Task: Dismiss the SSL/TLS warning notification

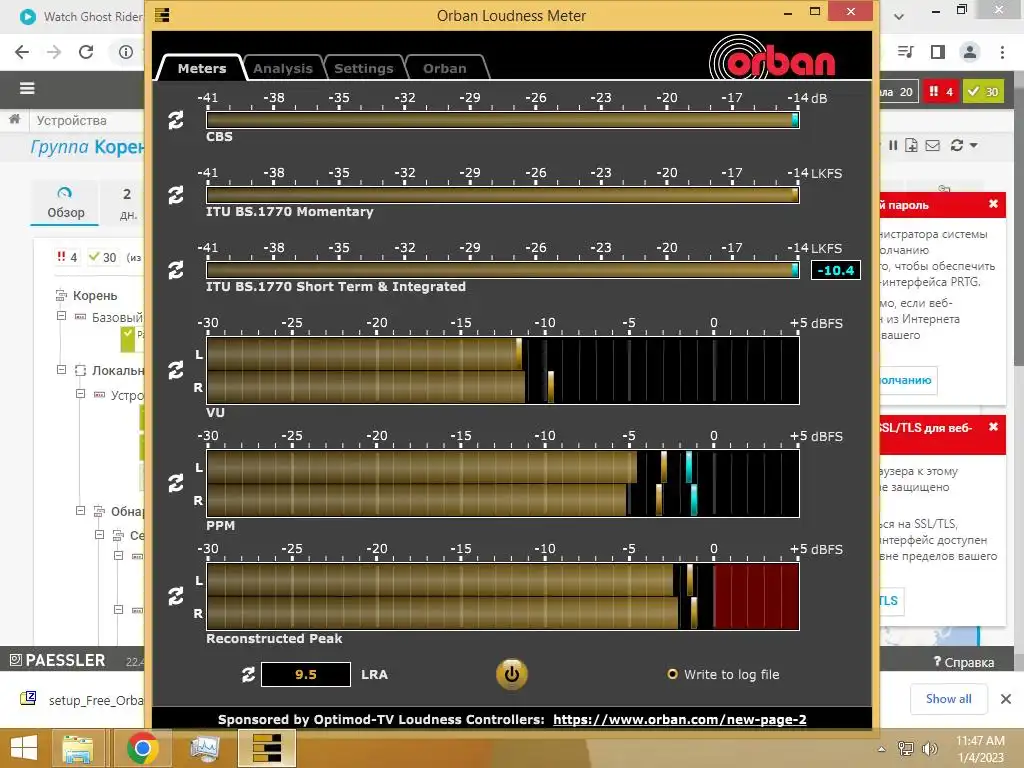Action: tap(993, 426)
